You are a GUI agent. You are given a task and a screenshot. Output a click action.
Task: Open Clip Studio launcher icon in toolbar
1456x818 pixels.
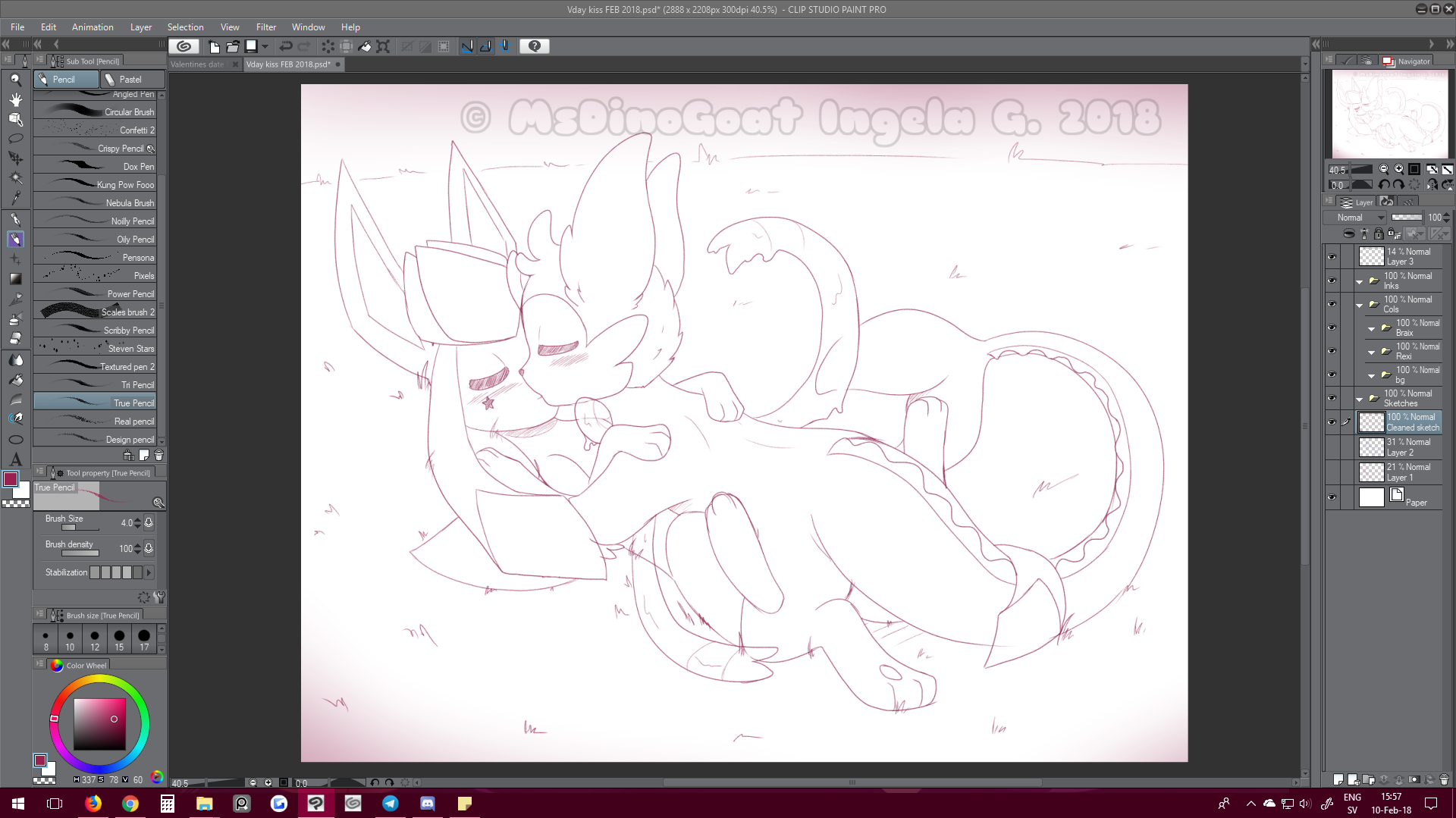[x=184, y=46]
